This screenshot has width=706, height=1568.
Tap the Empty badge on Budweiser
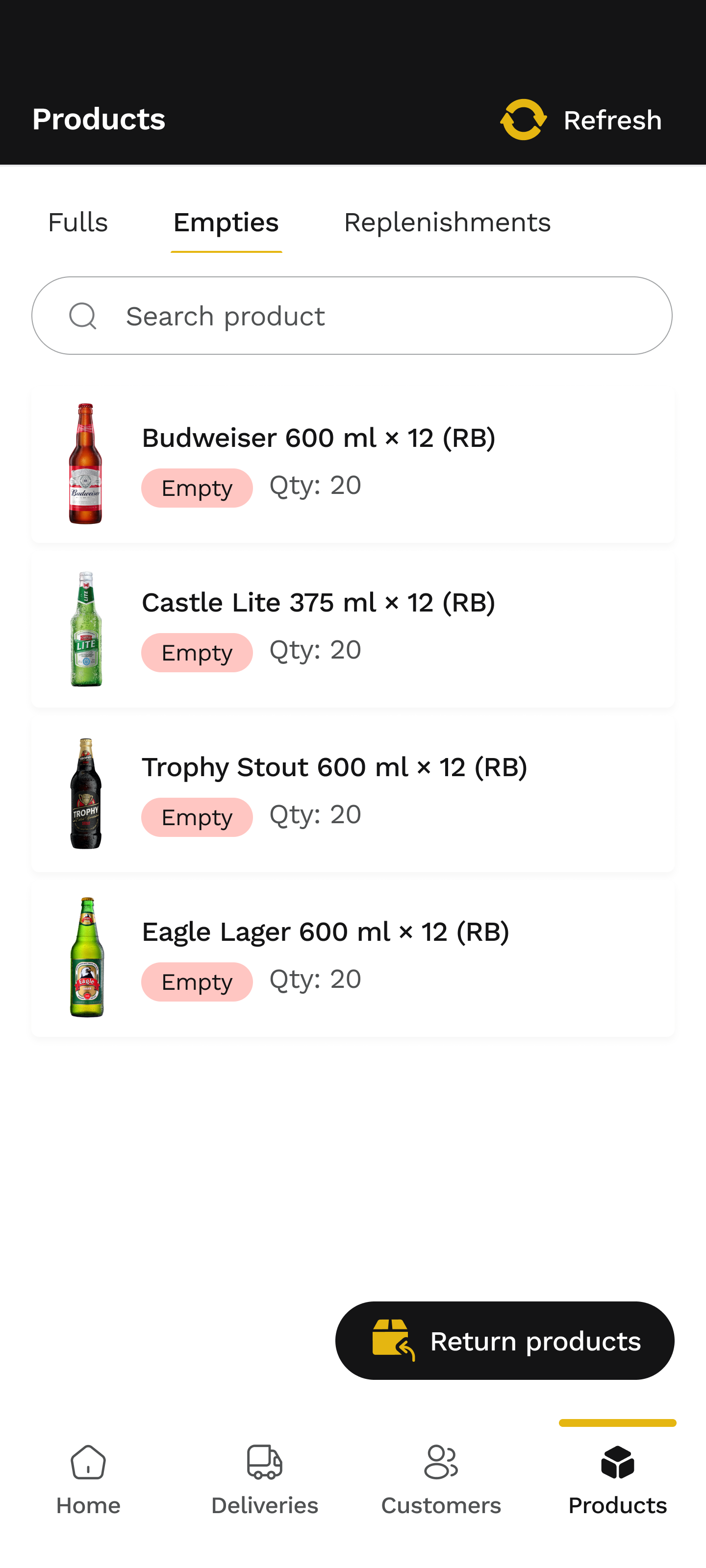tap(197, 488)
